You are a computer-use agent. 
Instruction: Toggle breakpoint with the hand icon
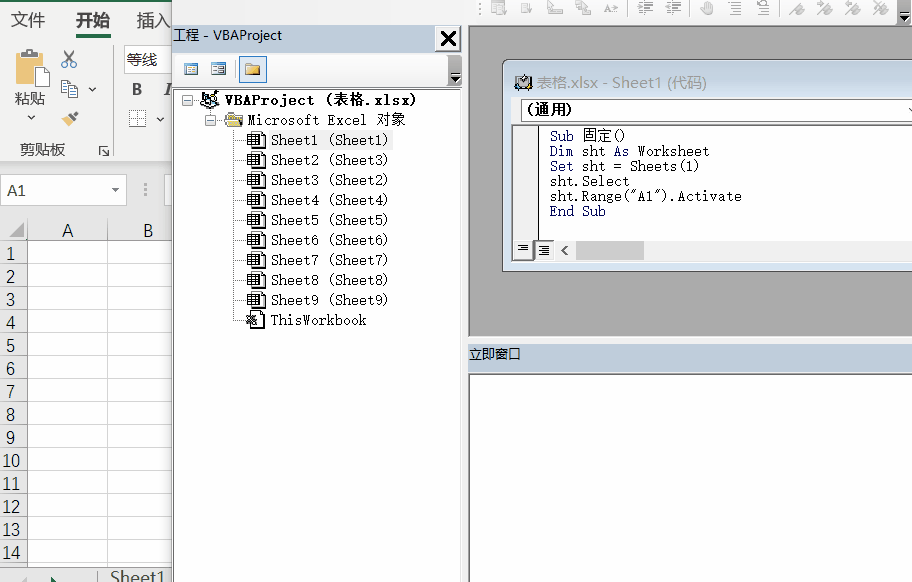point(707,8)
